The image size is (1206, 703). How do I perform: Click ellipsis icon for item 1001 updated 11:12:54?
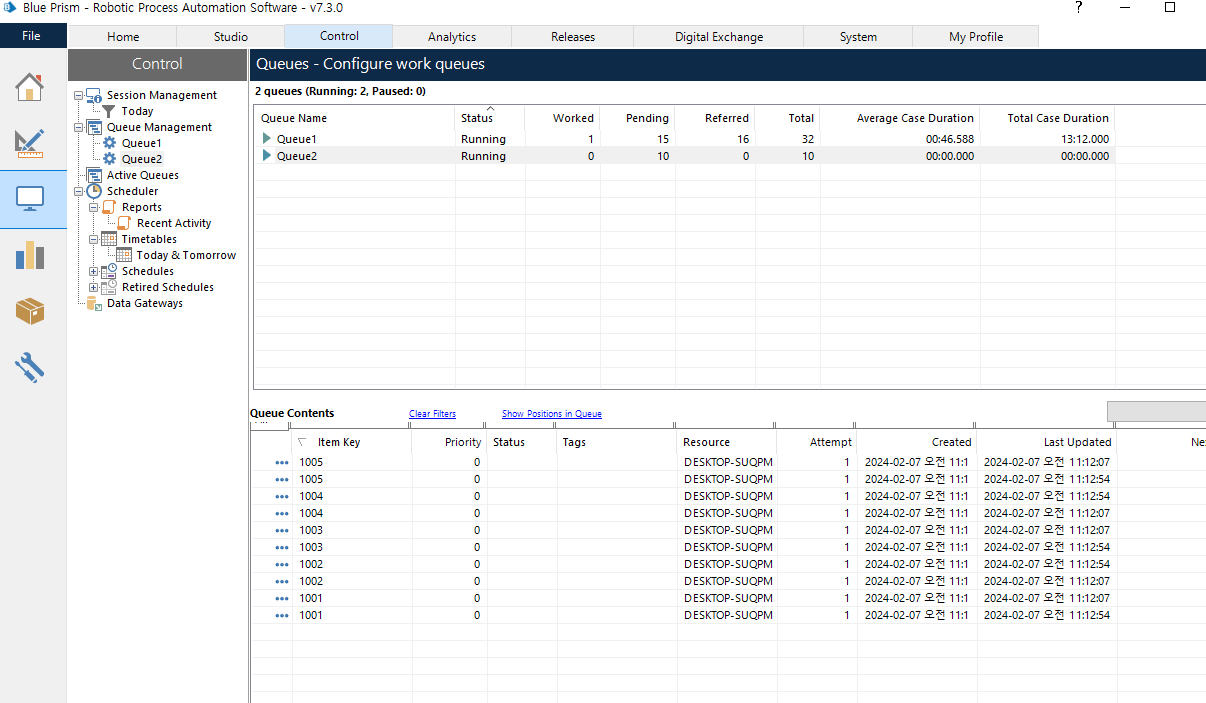[x=282, y=616]
